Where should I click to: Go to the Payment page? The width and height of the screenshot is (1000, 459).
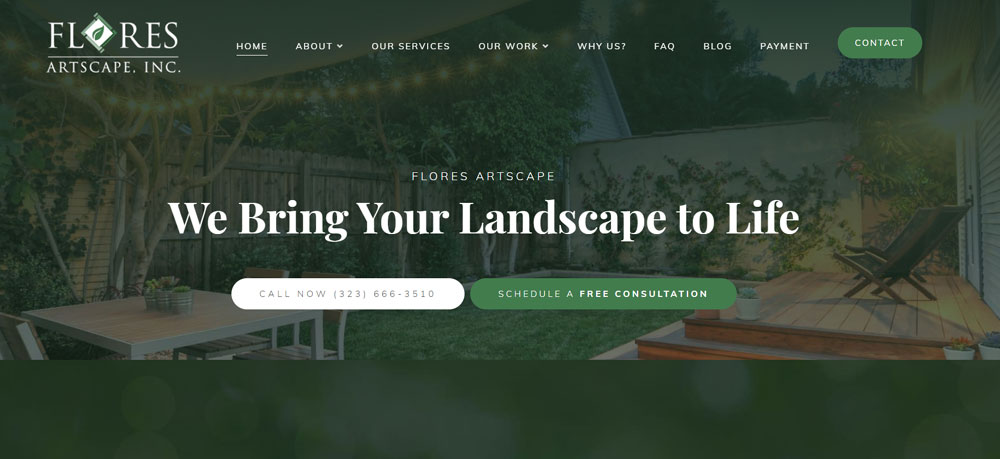784,46
